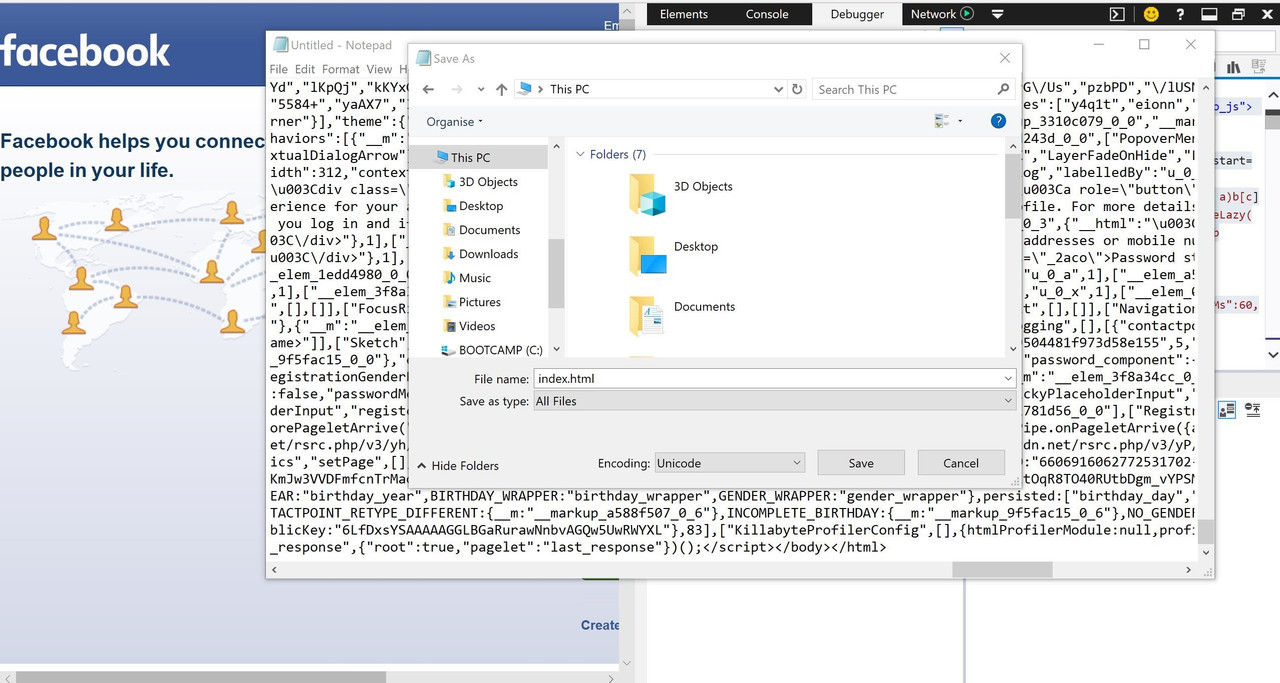This screenshot has width=1280, height=683.
Task: Click the smiley feedback icon
Action: coord(1151,14)
